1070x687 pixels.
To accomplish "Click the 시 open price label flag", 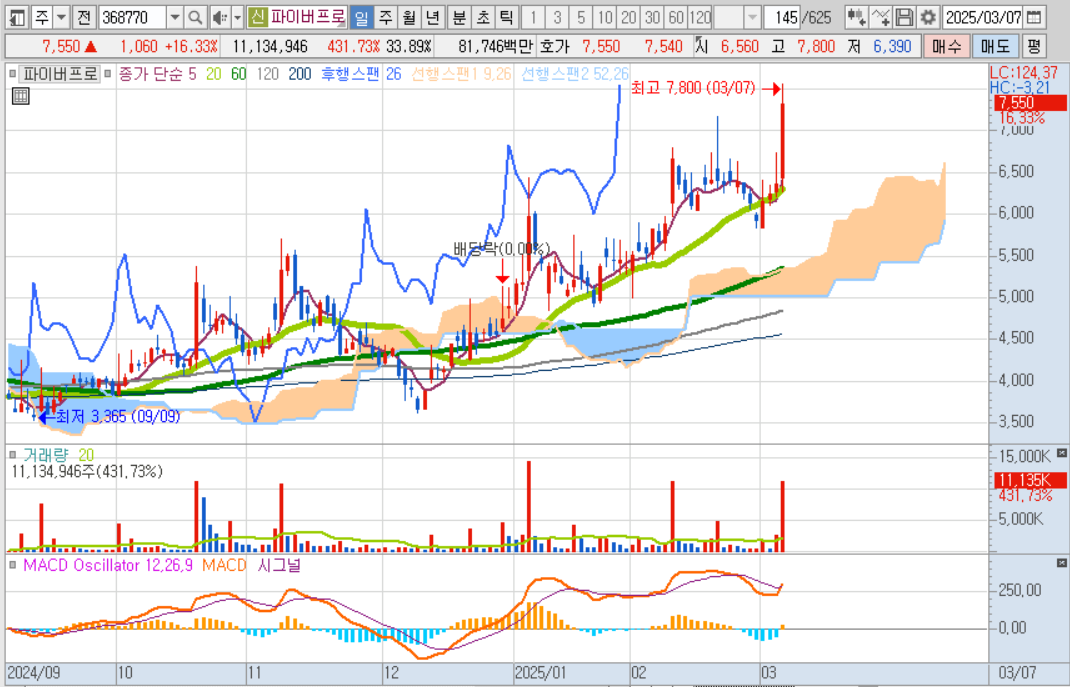I will [702, 46].
